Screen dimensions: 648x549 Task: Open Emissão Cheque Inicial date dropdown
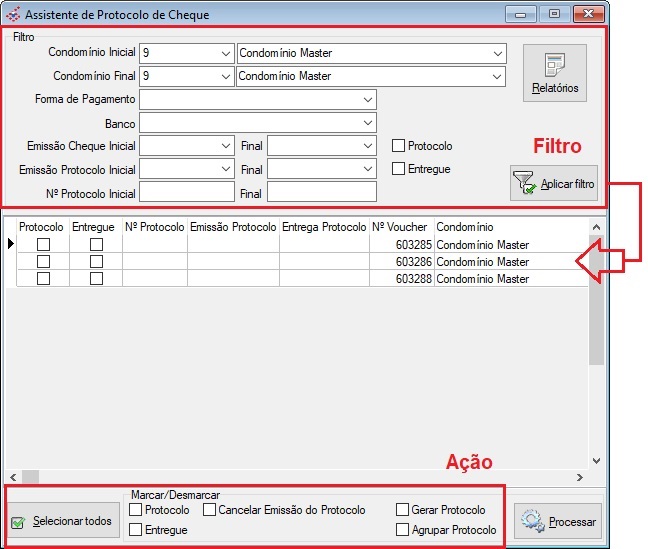click(225, 146)
